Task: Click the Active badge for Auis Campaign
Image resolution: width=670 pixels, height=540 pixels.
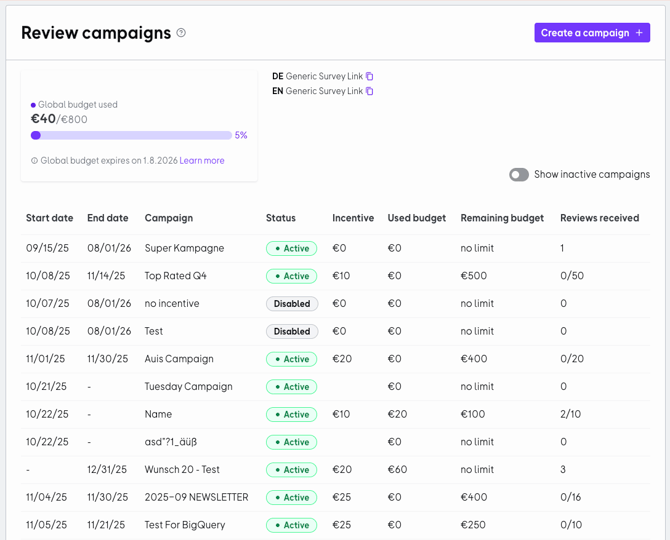Action: click(291, 359)
